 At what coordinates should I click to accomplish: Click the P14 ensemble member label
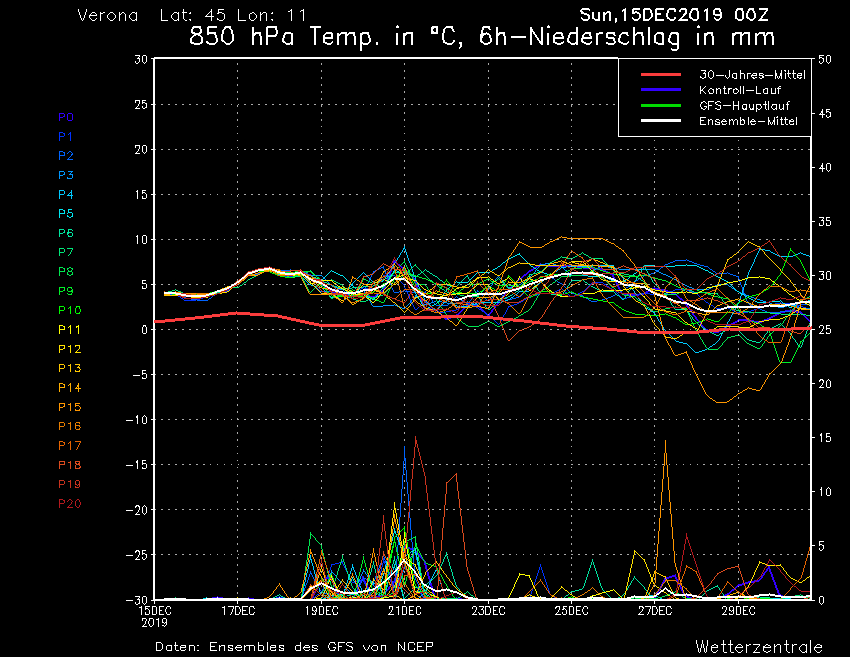coord(70,388)
